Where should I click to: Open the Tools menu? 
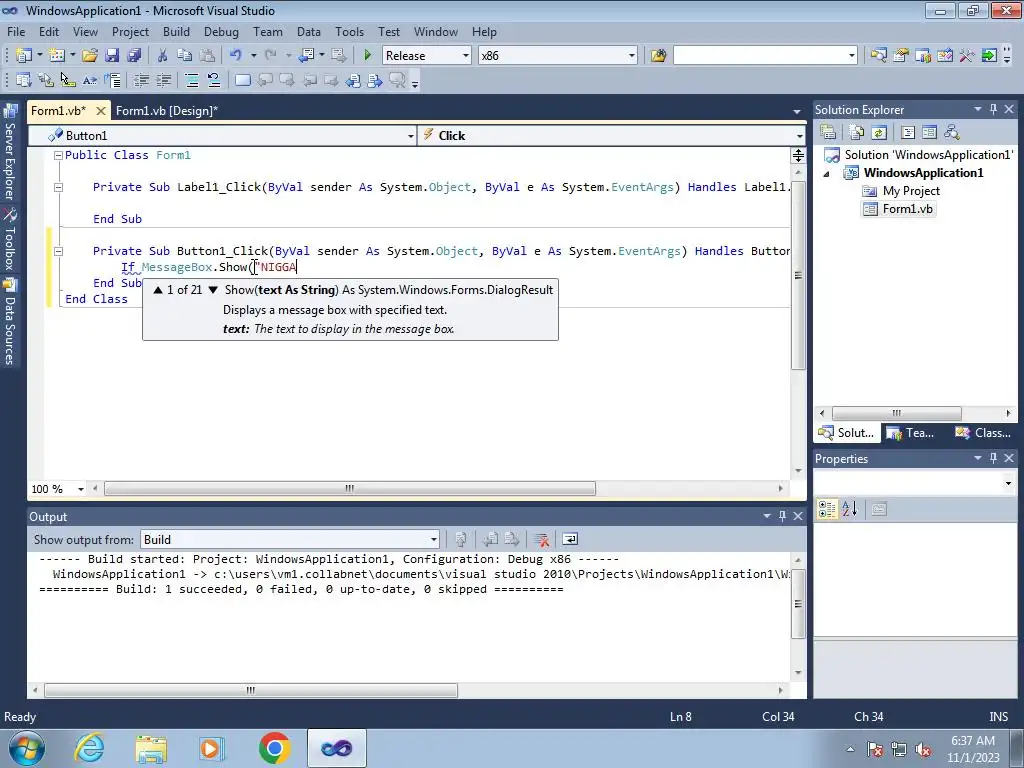349,31
